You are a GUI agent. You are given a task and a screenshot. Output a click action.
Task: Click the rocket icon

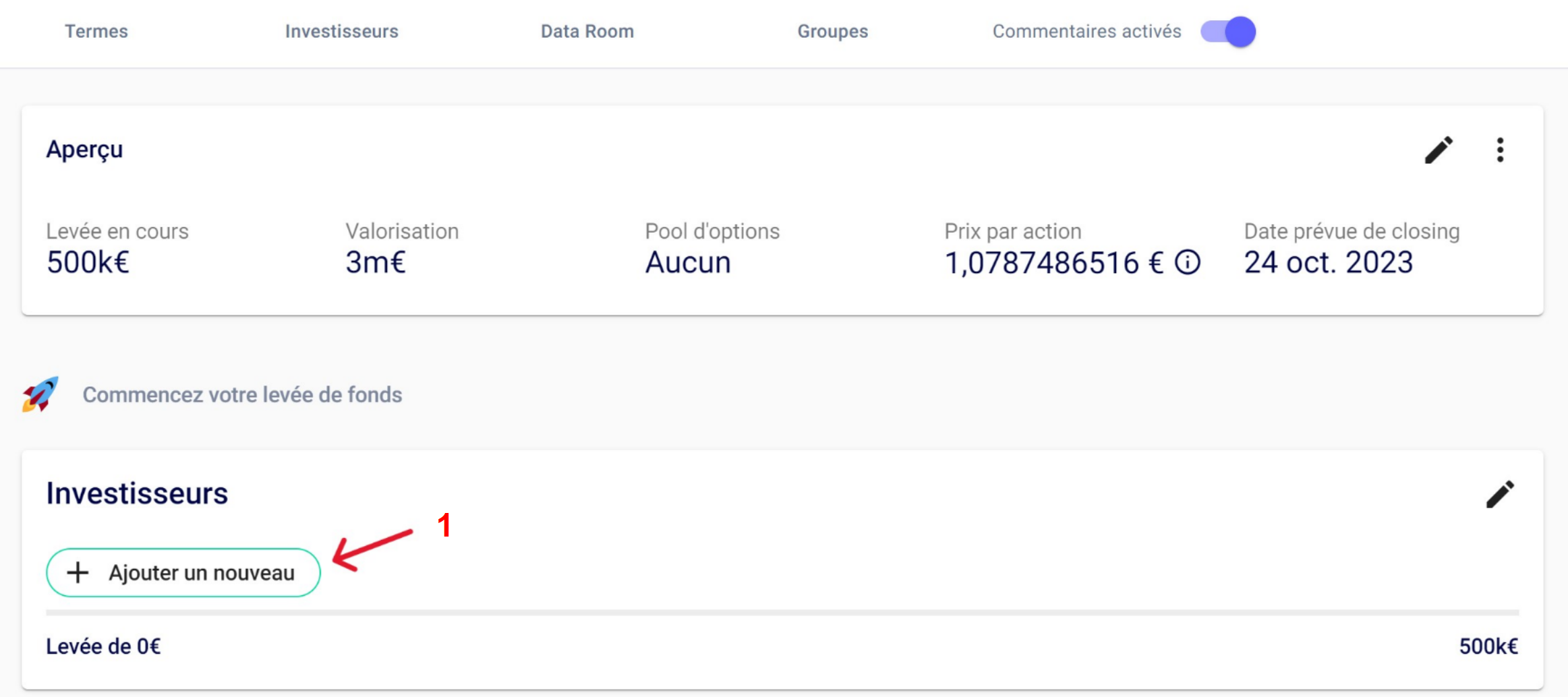[40, 394]
